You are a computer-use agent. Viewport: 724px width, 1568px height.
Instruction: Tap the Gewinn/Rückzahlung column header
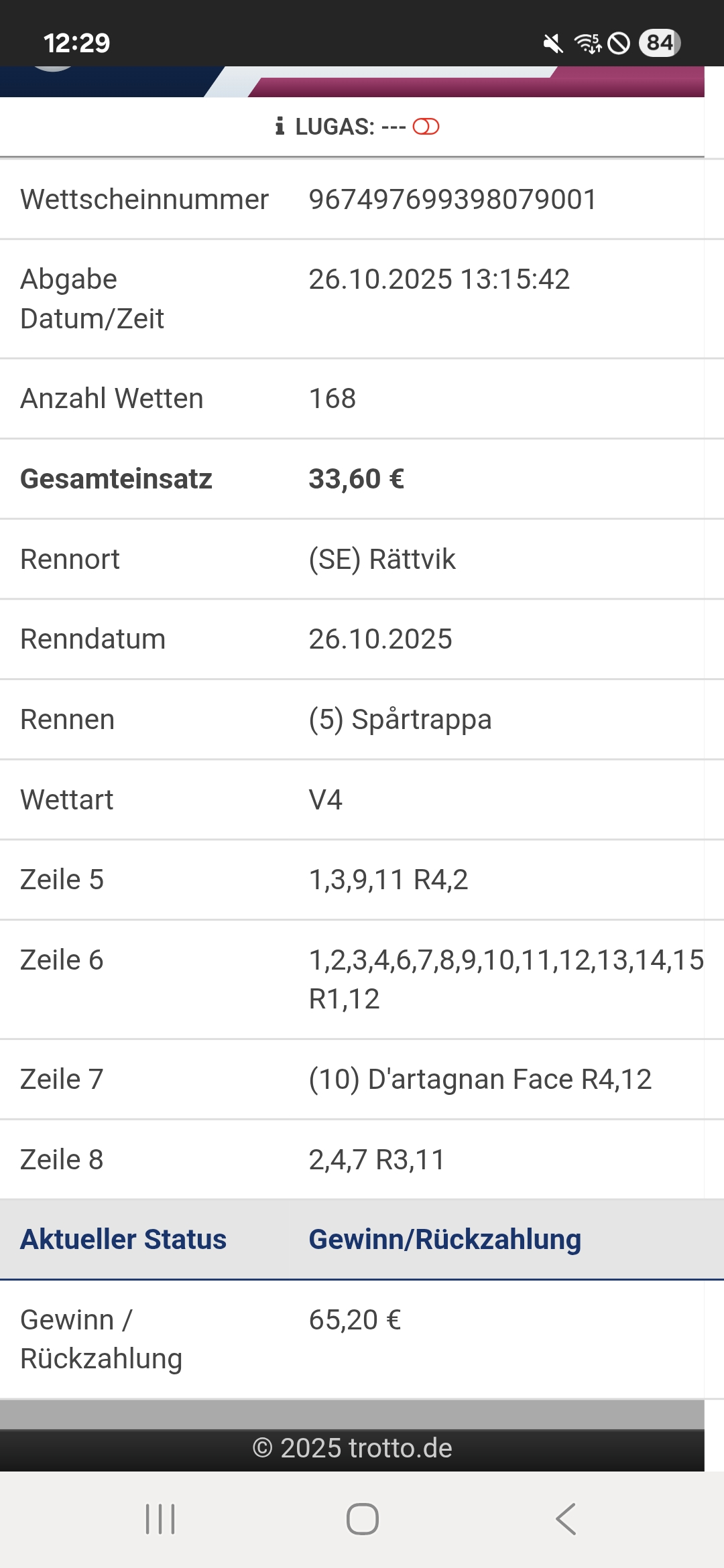click(x=444, y=1240)
